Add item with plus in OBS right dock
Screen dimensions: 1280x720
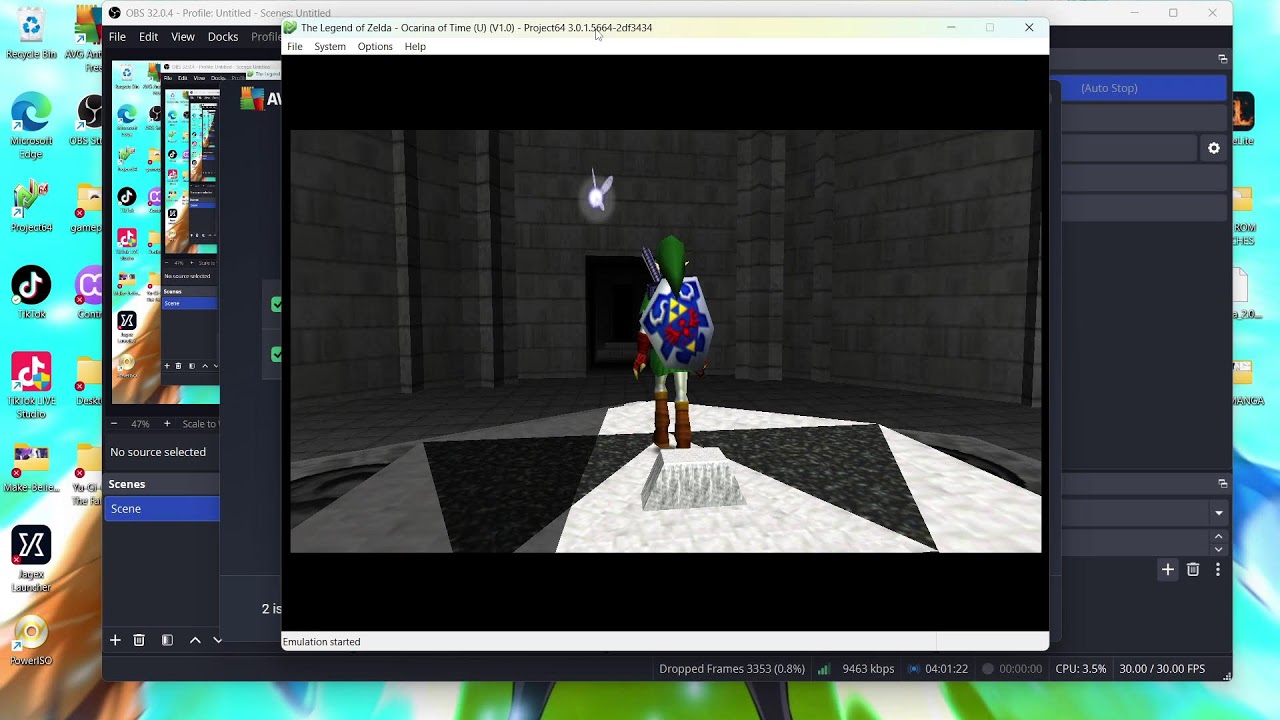1167,570
